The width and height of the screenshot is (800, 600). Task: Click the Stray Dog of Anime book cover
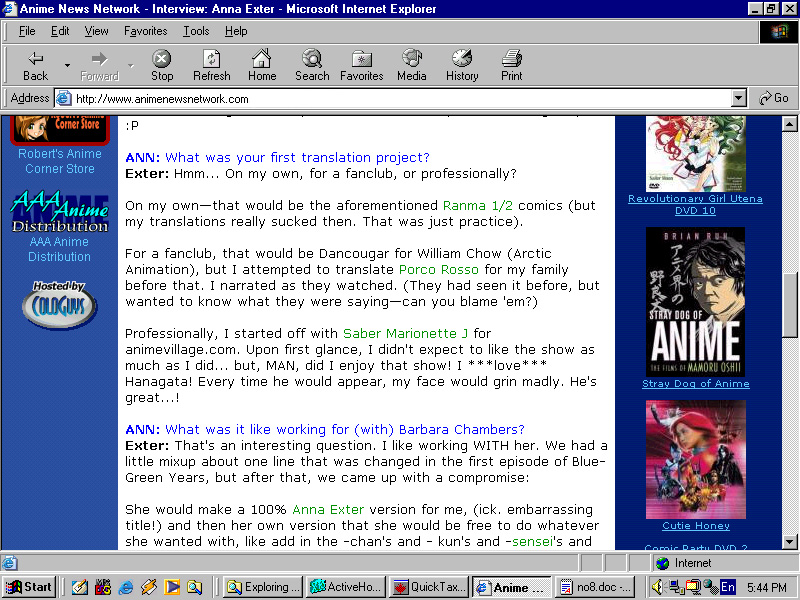tap(695, 302)
